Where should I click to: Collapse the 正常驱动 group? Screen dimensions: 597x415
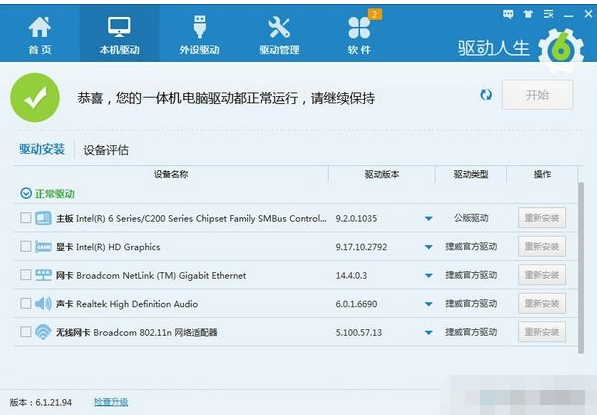[x=26, y=193]
